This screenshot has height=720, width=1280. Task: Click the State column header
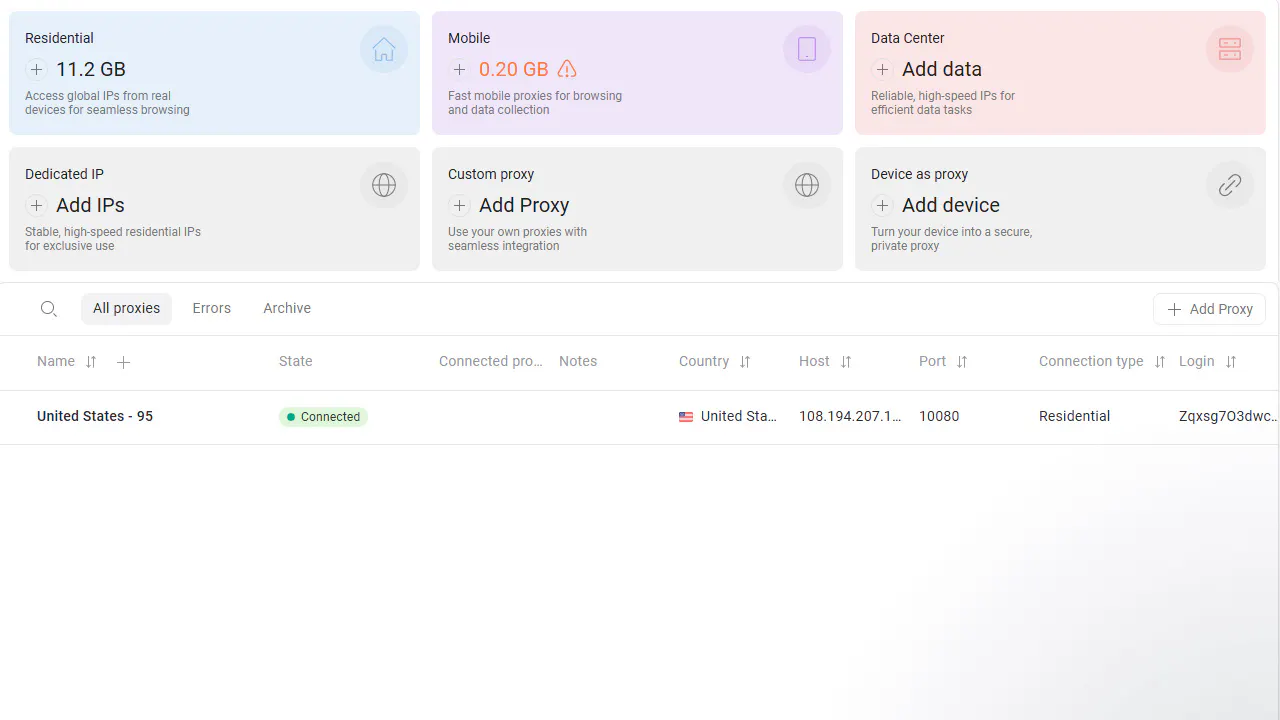(x=296, y=361)
